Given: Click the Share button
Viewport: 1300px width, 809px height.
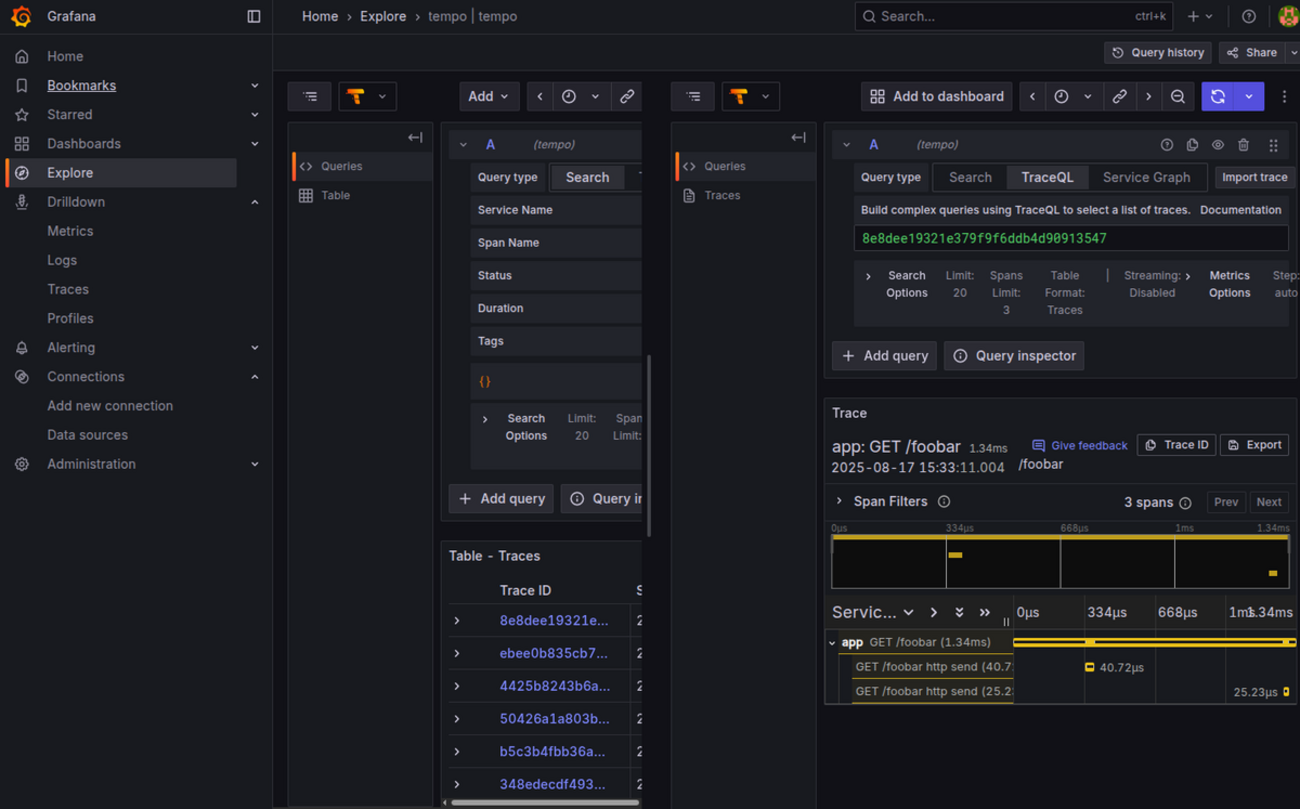Looking at the screenshot, I should (x=1252, y=53).
